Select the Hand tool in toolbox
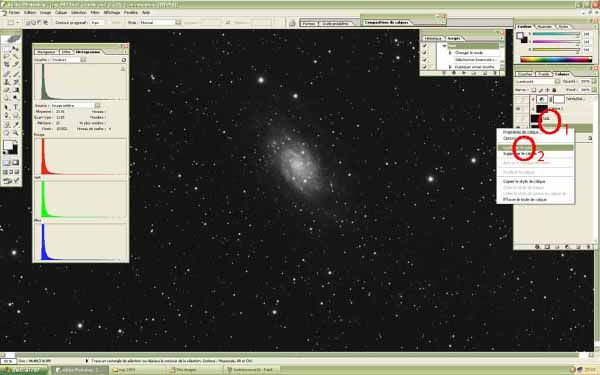This screenshot has height=375, width=600. 7,133
